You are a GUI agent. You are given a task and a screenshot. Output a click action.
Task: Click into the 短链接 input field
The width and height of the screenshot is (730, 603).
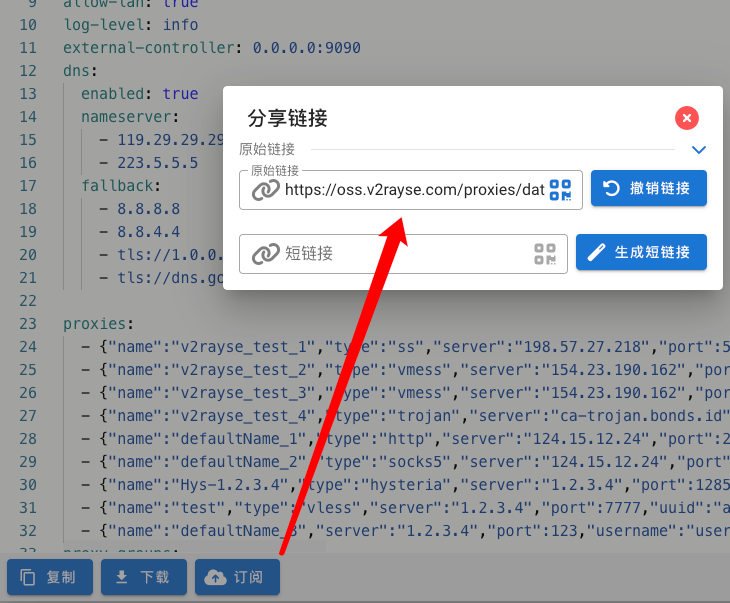click(405, 254)
